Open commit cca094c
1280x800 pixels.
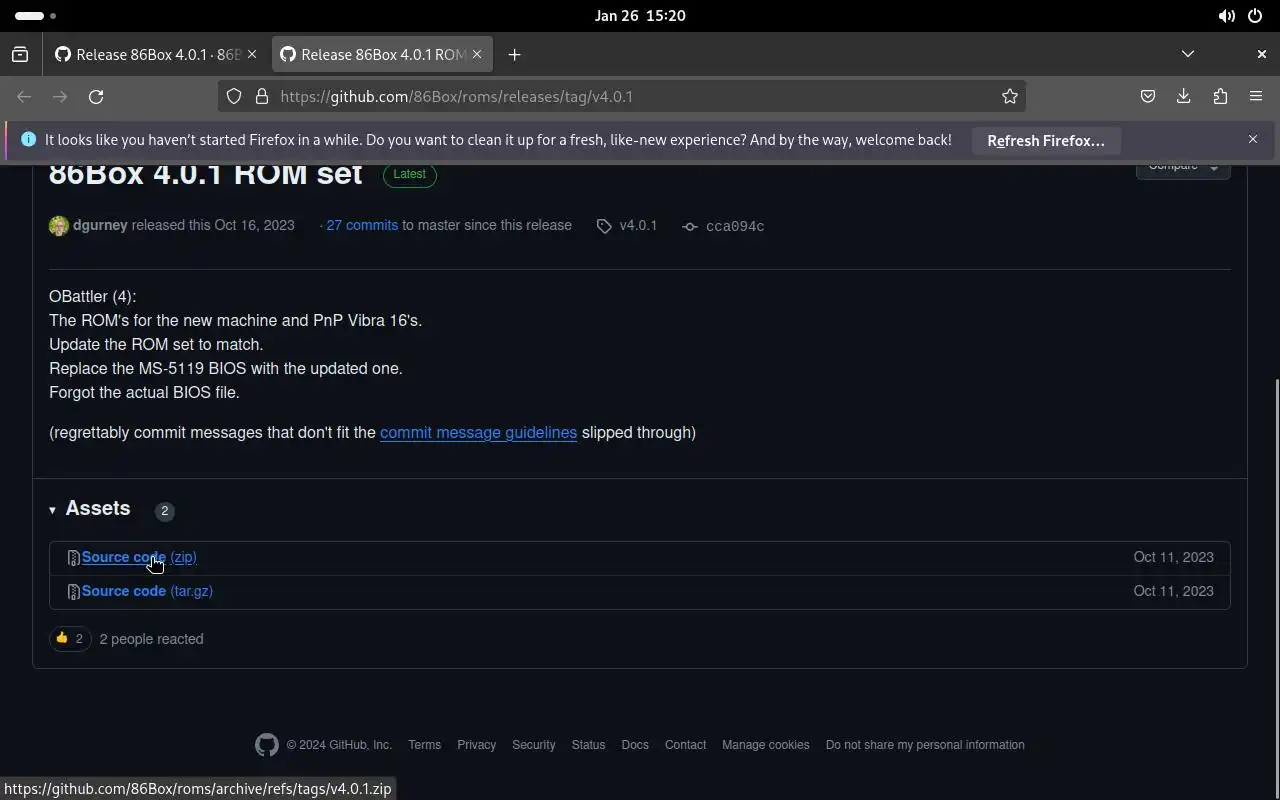coord(723,226)
